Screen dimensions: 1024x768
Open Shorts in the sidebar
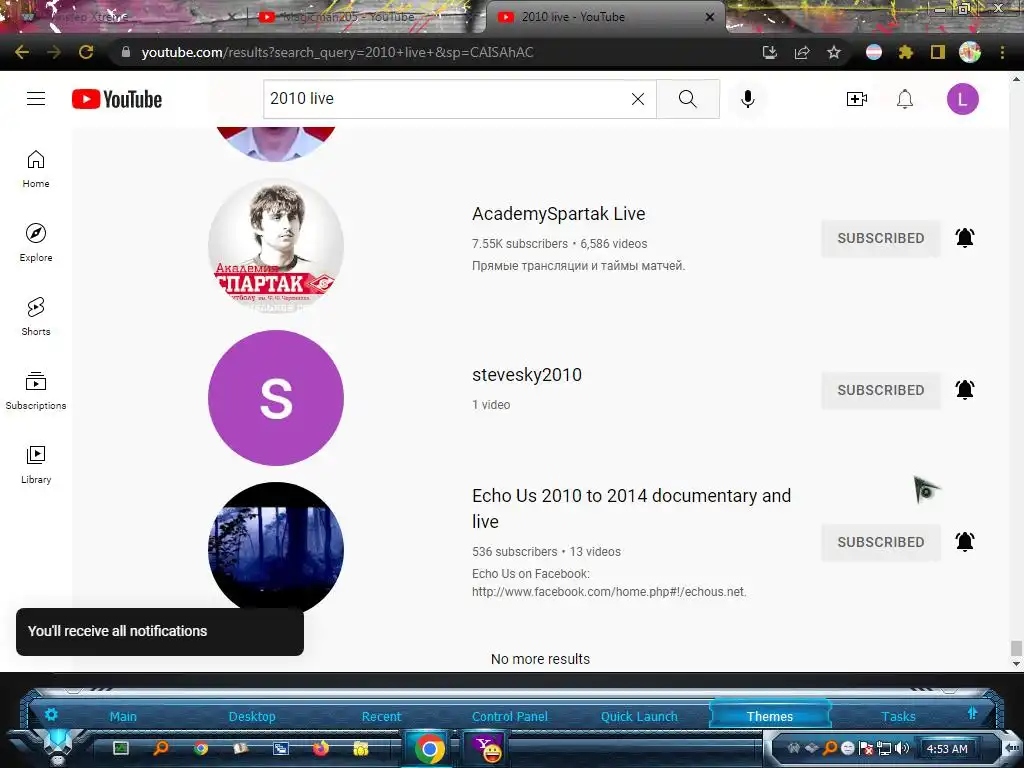click(36, 317)
